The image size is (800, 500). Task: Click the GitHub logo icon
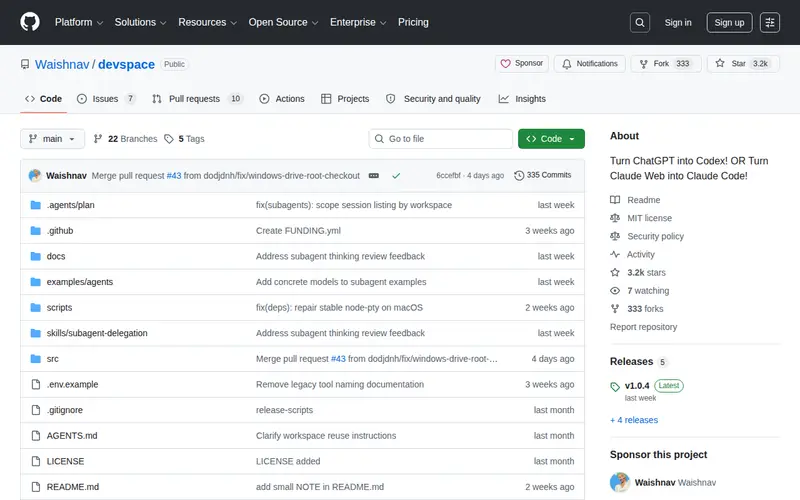[x=30, y=22]
